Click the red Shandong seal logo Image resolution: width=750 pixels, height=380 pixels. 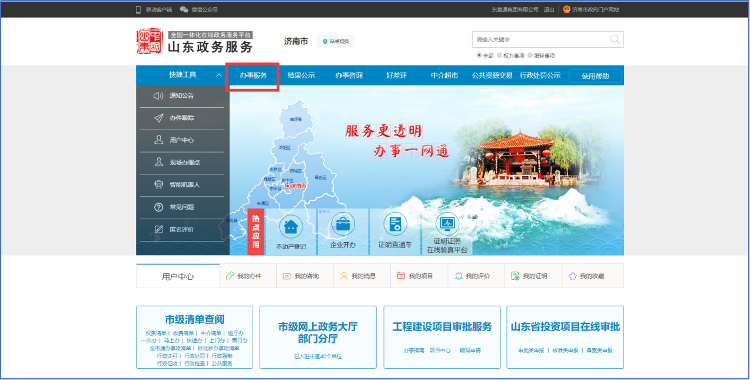pyautogui.click(x=149, y=41)
